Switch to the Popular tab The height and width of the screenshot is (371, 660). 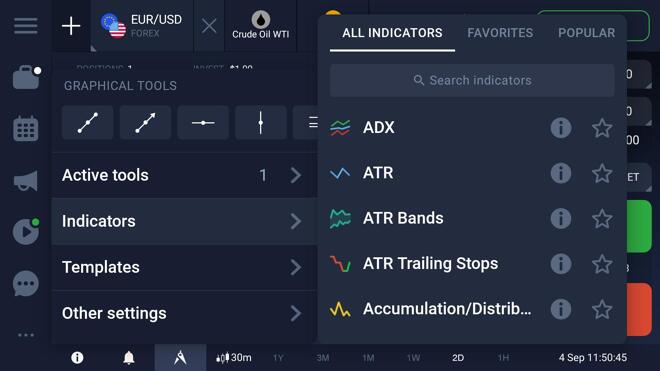click(x=586, y=33)
